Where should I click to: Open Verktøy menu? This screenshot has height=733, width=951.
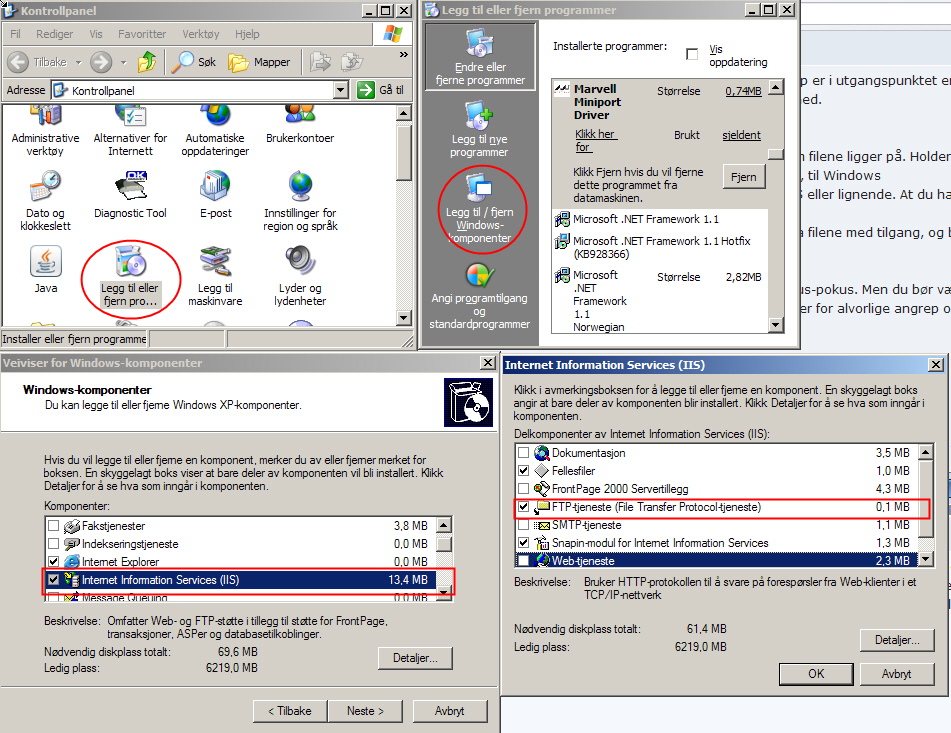201,34
